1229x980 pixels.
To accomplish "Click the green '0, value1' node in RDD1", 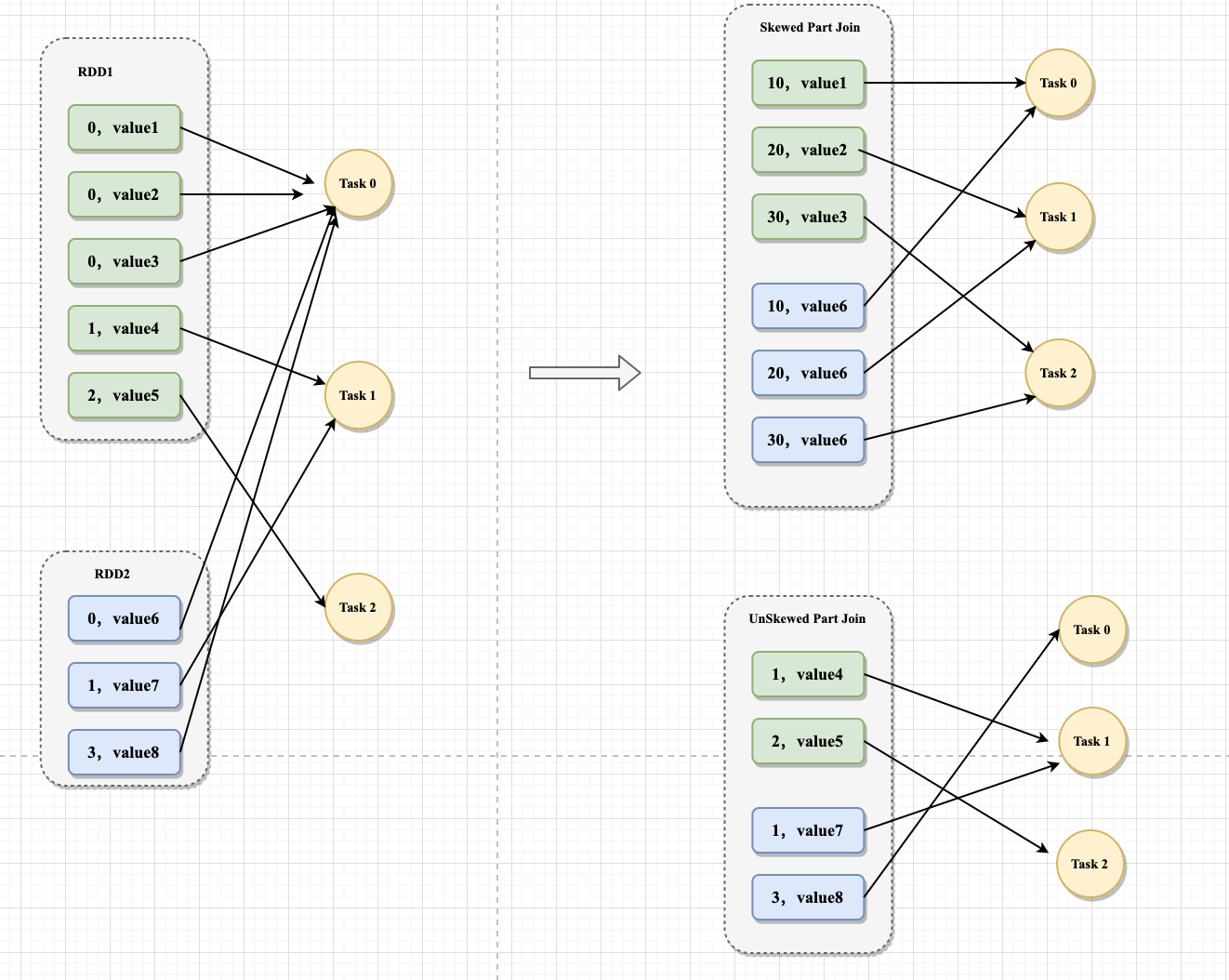I will (x=125, y=127).
